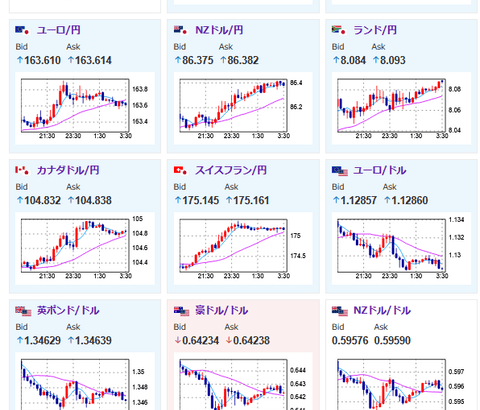Click the Euro/Yen candlestick chart thumbnail
This screenshot has width=480, height=410.
85,108
